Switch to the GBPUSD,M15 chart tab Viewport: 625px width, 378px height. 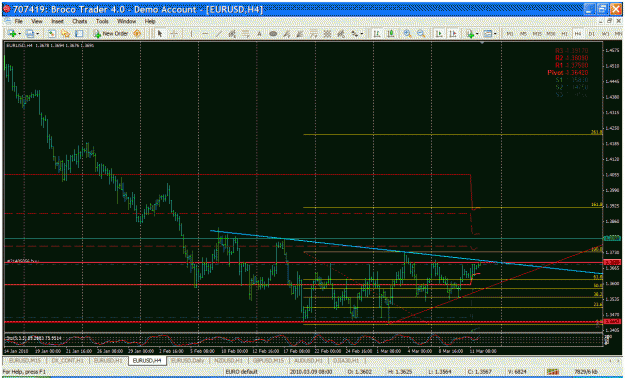point(268,360)
